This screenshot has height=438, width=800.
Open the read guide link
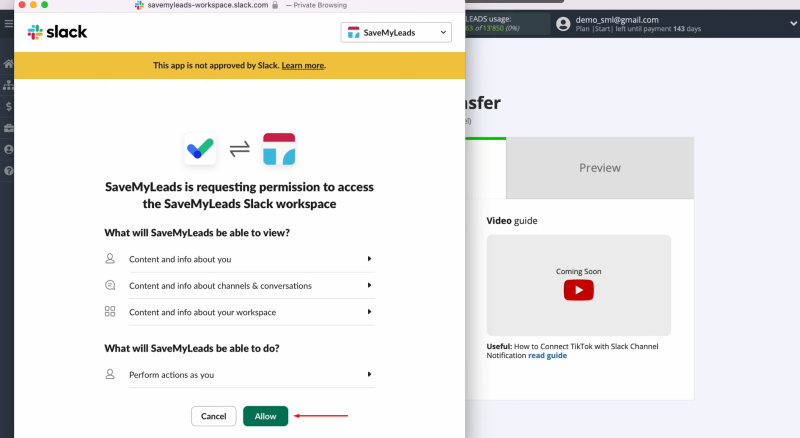547,355
